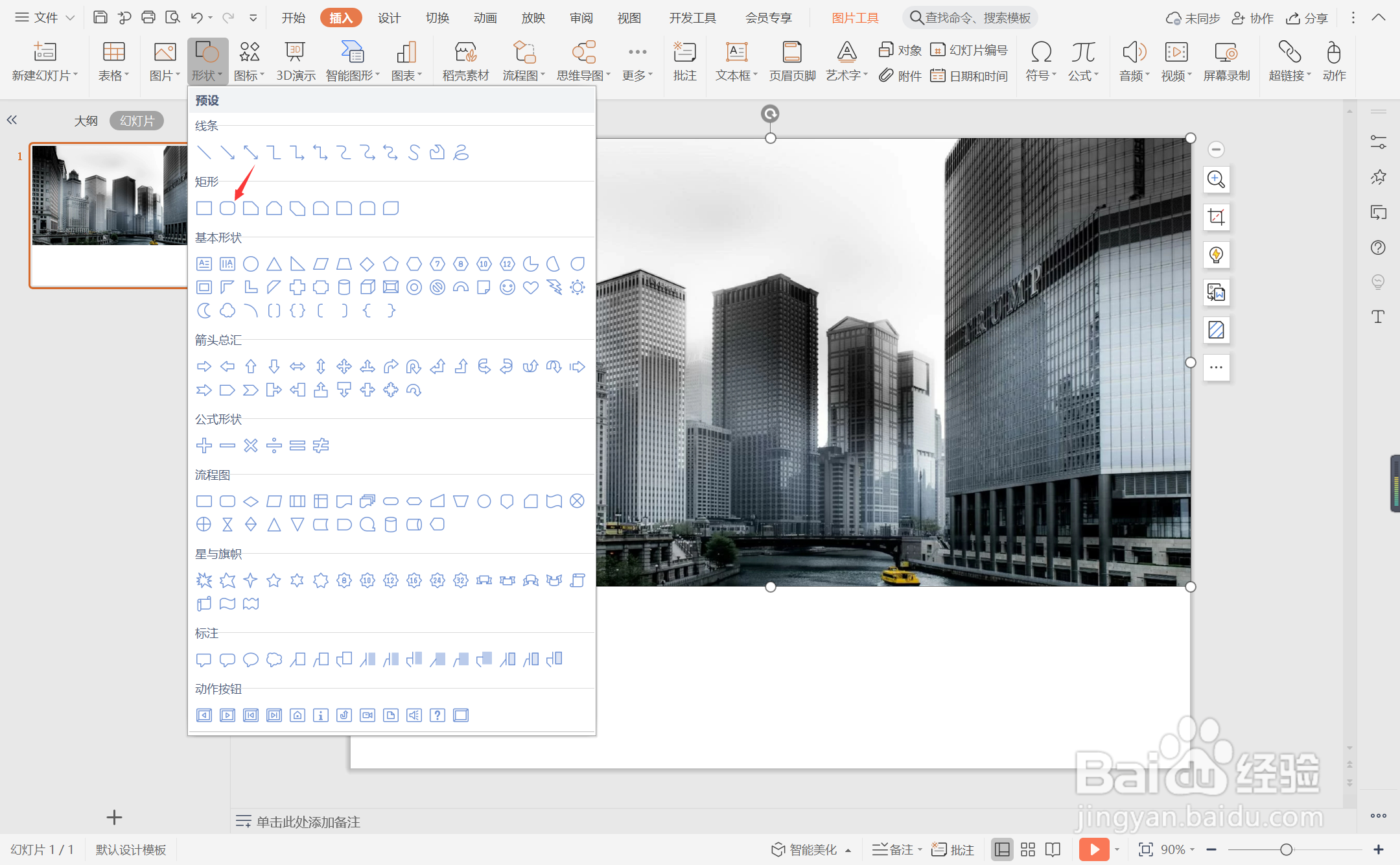
Task: Choose the heart shape
Action: [531, 287]
